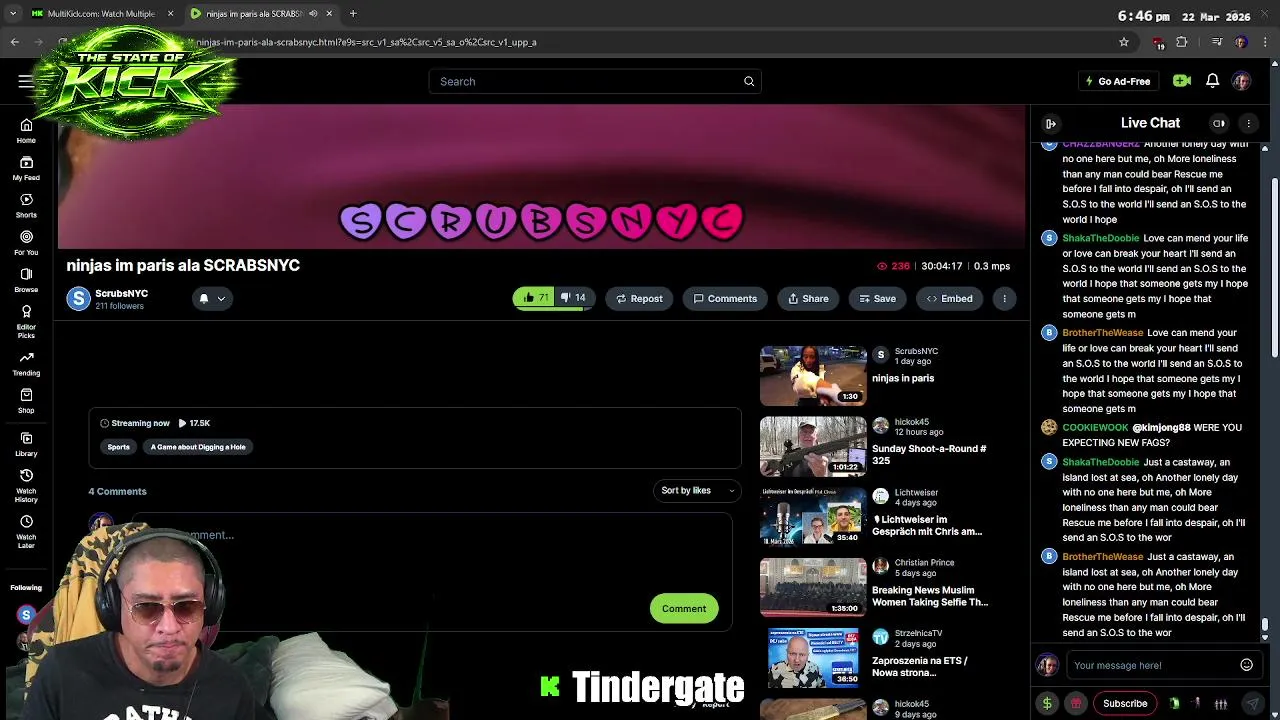Open Watch History in the sidebar
This screenshot has height=720, width=1280.
pos(26,485)
